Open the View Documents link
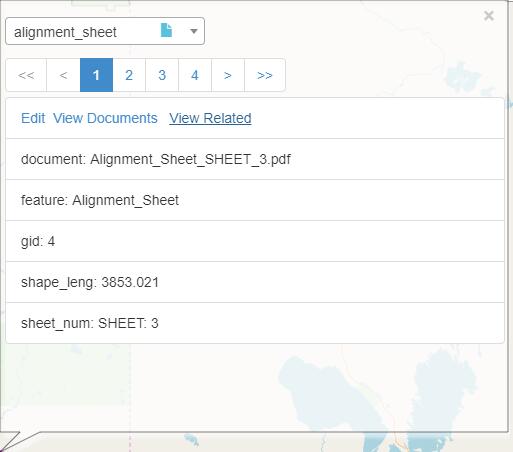Image resolution: width=513 pixels, height=452 pixels. pos(105,118)
